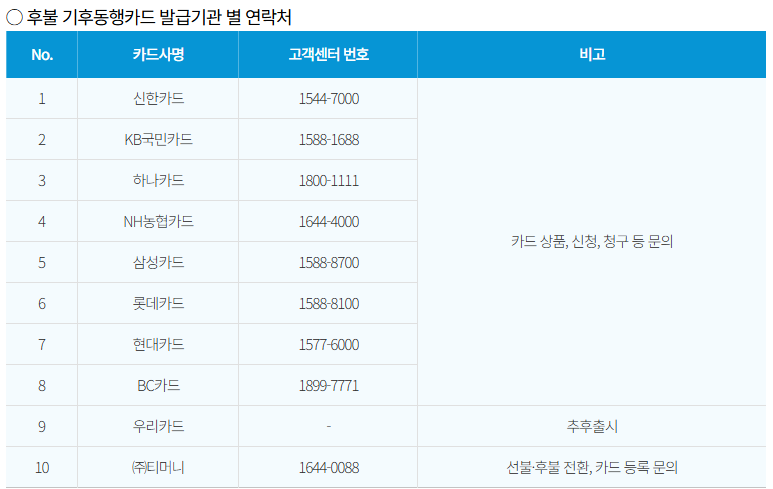Click row number 5 for 삼성카드
The width and height of the screenshot is (773, 489).
click(x=42, y=262)
